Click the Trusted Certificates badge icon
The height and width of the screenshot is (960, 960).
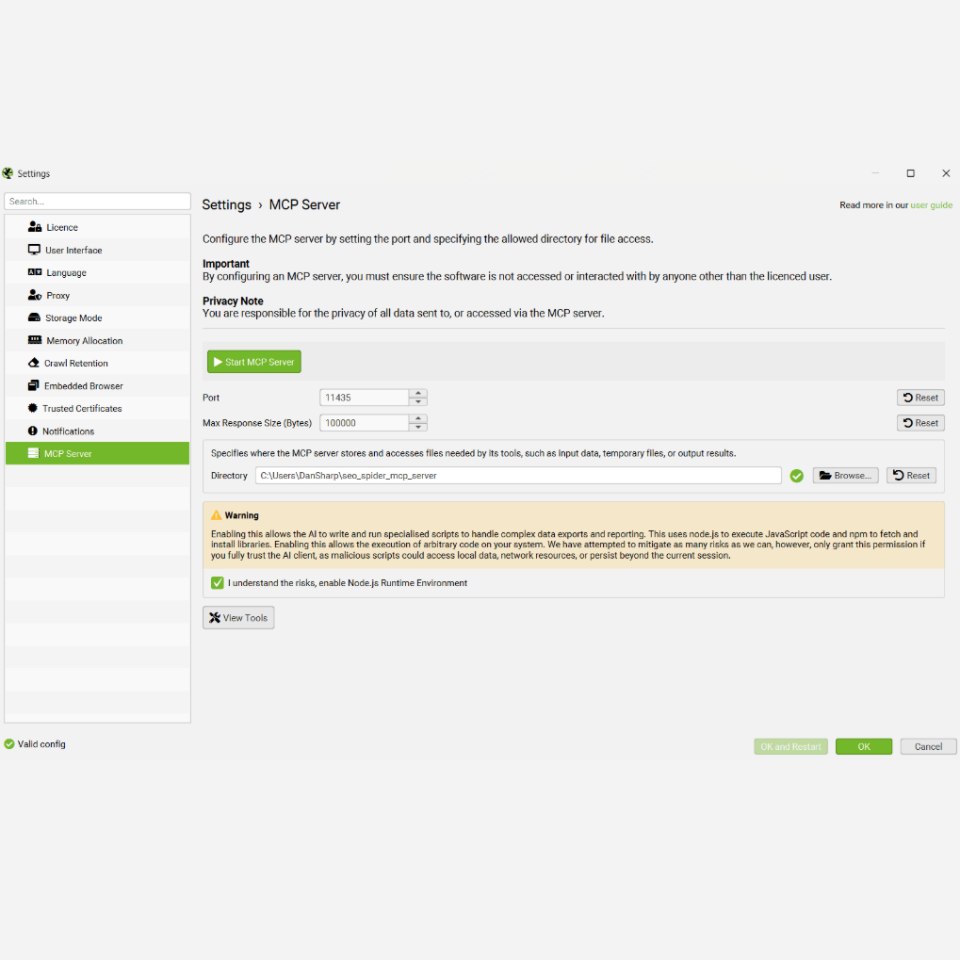coord(32,408)
